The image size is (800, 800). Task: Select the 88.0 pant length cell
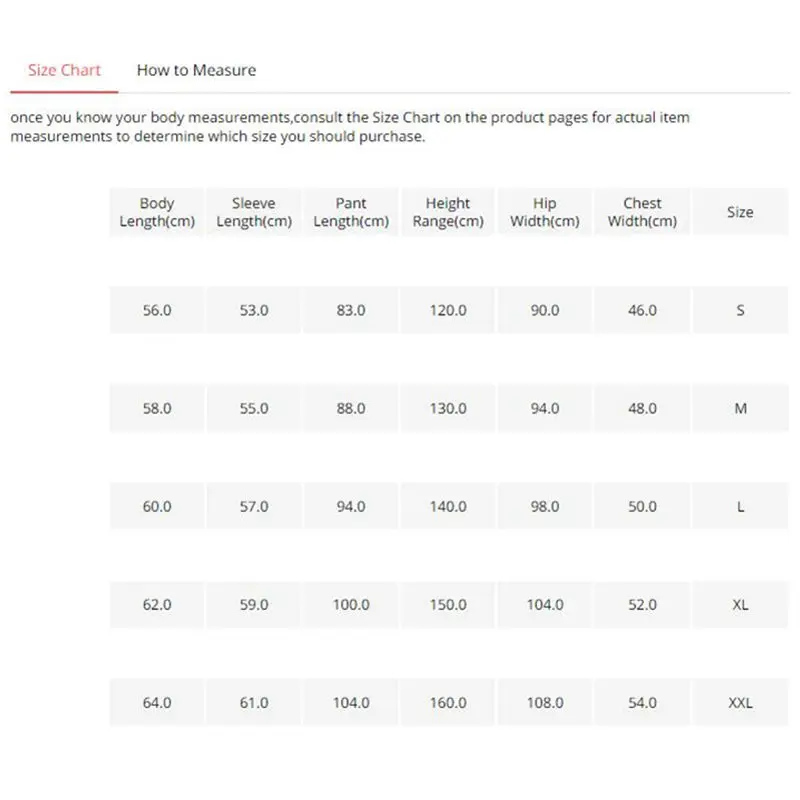click(x=351, y=408)
